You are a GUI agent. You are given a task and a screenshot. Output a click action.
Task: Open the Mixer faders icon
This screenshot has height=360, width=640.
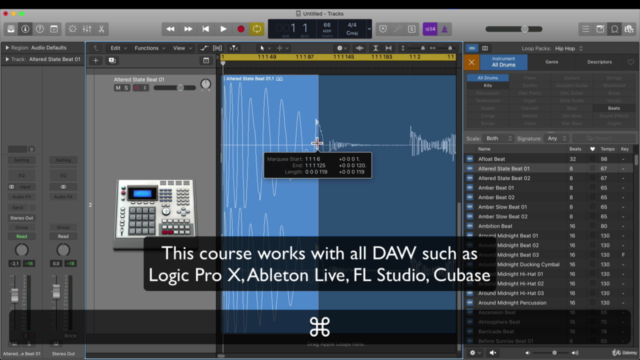coord(87,29)
